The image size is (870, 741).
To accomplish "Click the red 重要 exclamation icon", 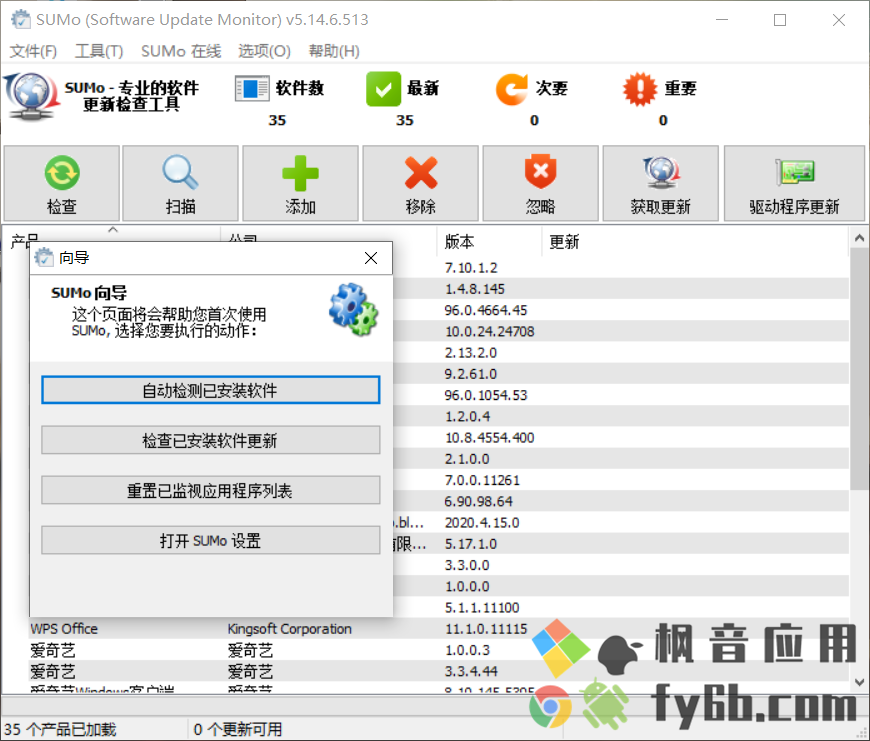I will (x=640, y=89).
